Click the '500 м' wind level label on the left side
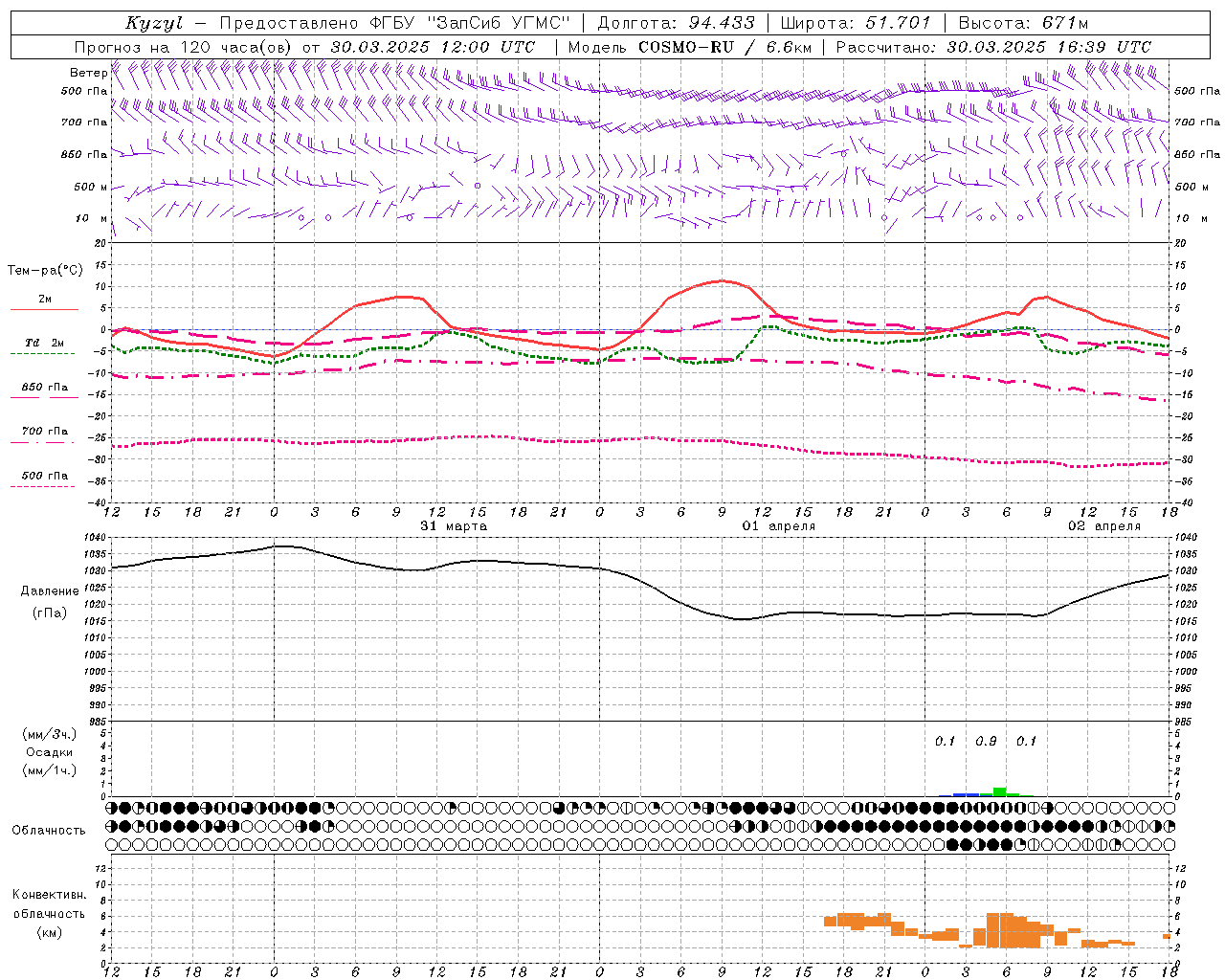Viewport: 1225px width, 980px height. pos(92,187)
